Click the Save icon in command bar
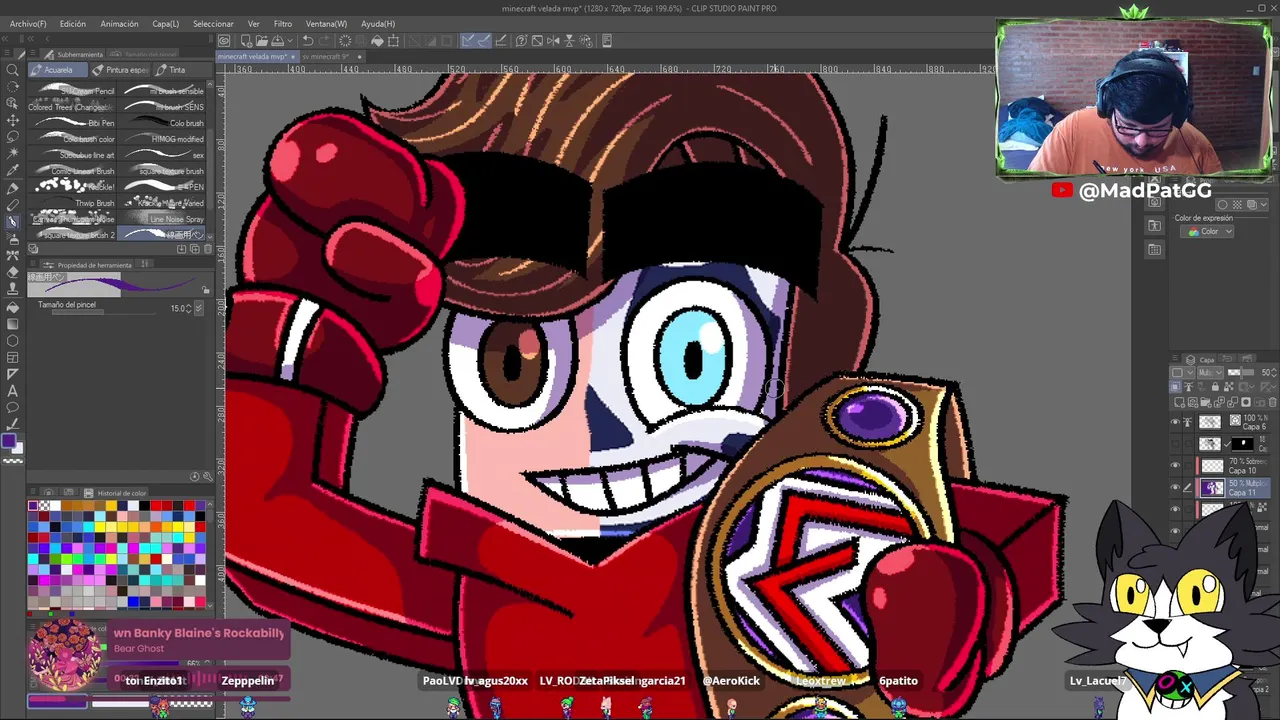1280x720 pixels. 278,41
